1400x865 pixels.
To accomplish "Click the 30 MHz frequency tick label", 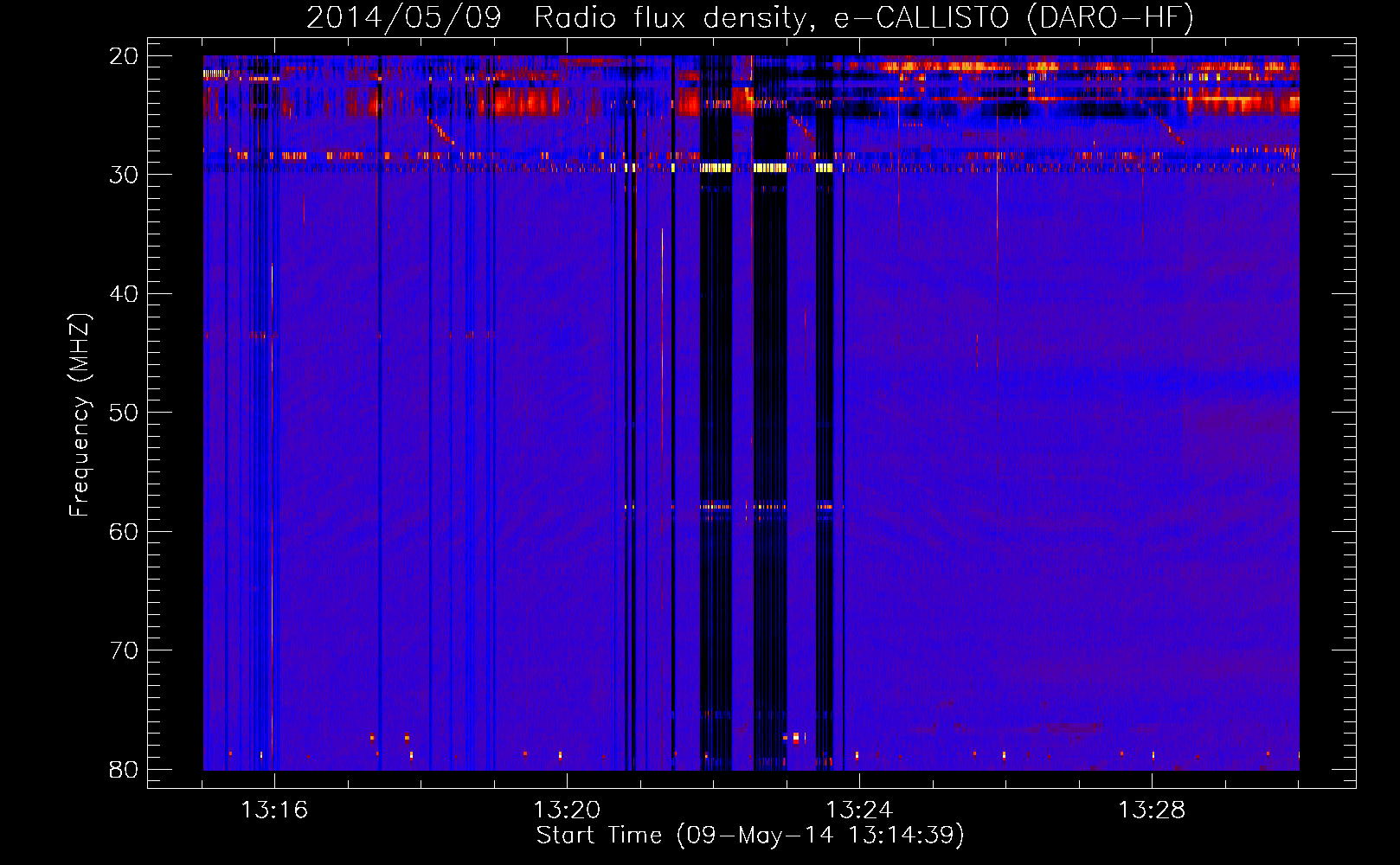I will [x=124, y=175].
